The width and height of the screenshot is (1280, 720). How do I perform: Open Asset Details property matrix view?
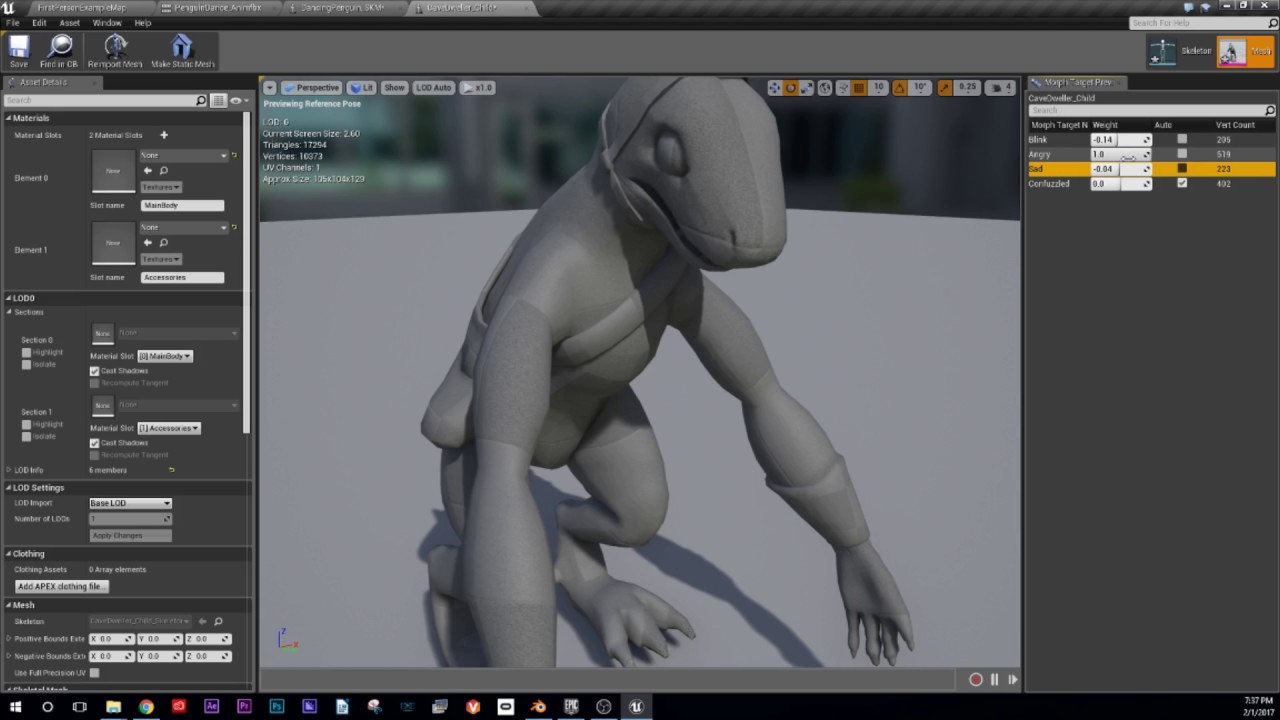[x=218, y=100]
